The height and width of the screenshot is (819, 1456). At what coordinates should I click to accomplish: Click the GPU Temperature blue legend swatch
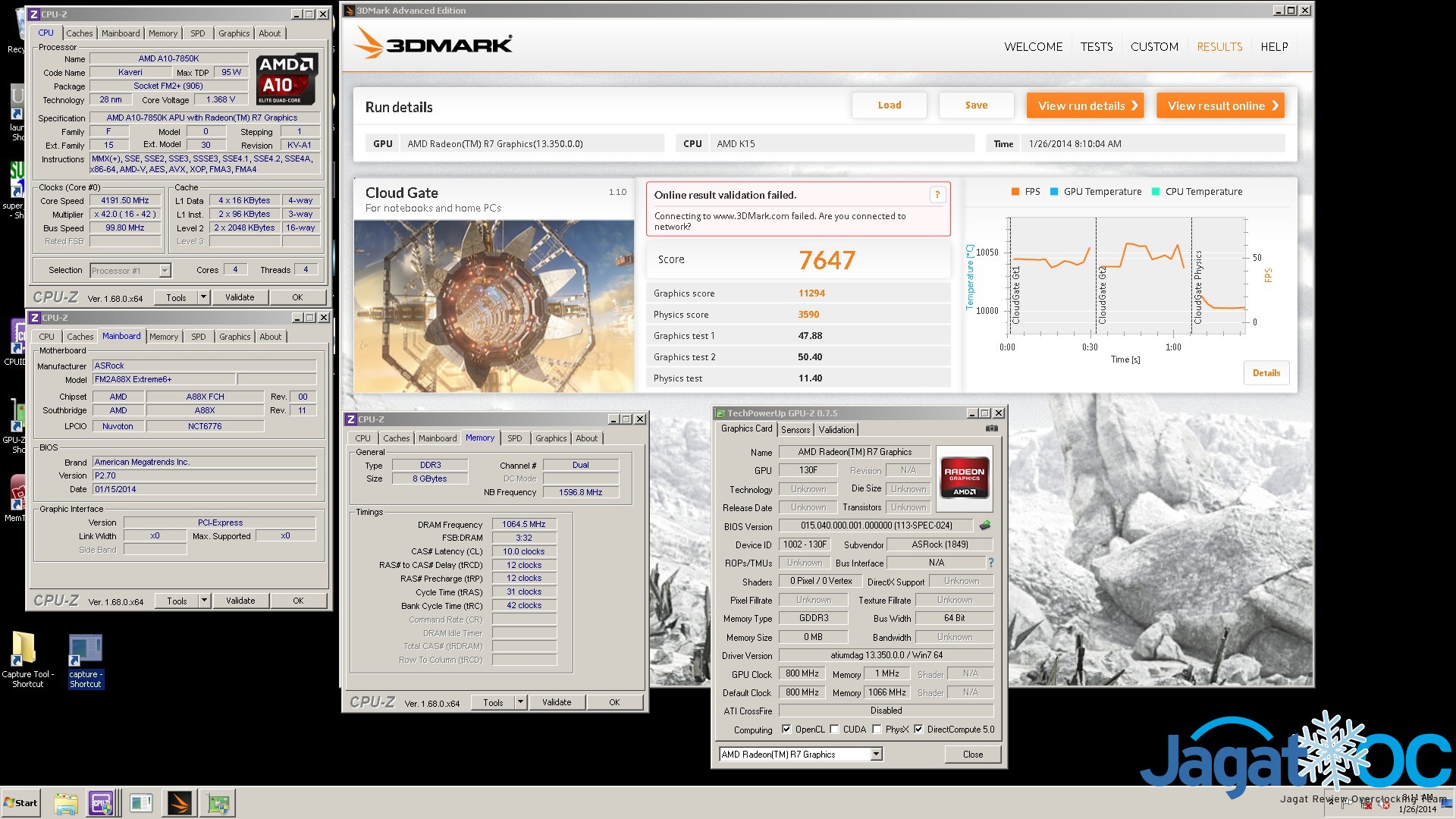pyautogui.click(x=1054, y=192)
